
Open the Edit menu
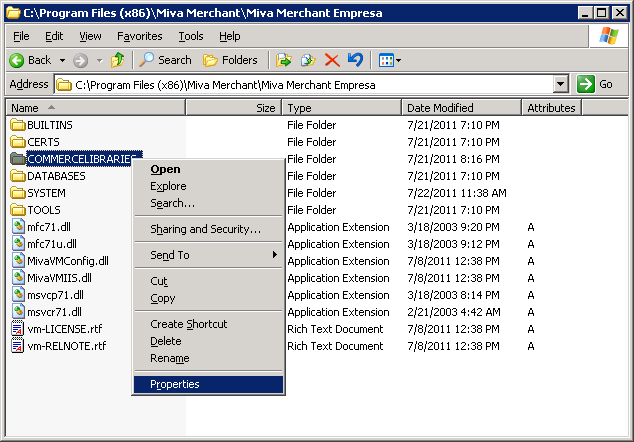point(54,36)
